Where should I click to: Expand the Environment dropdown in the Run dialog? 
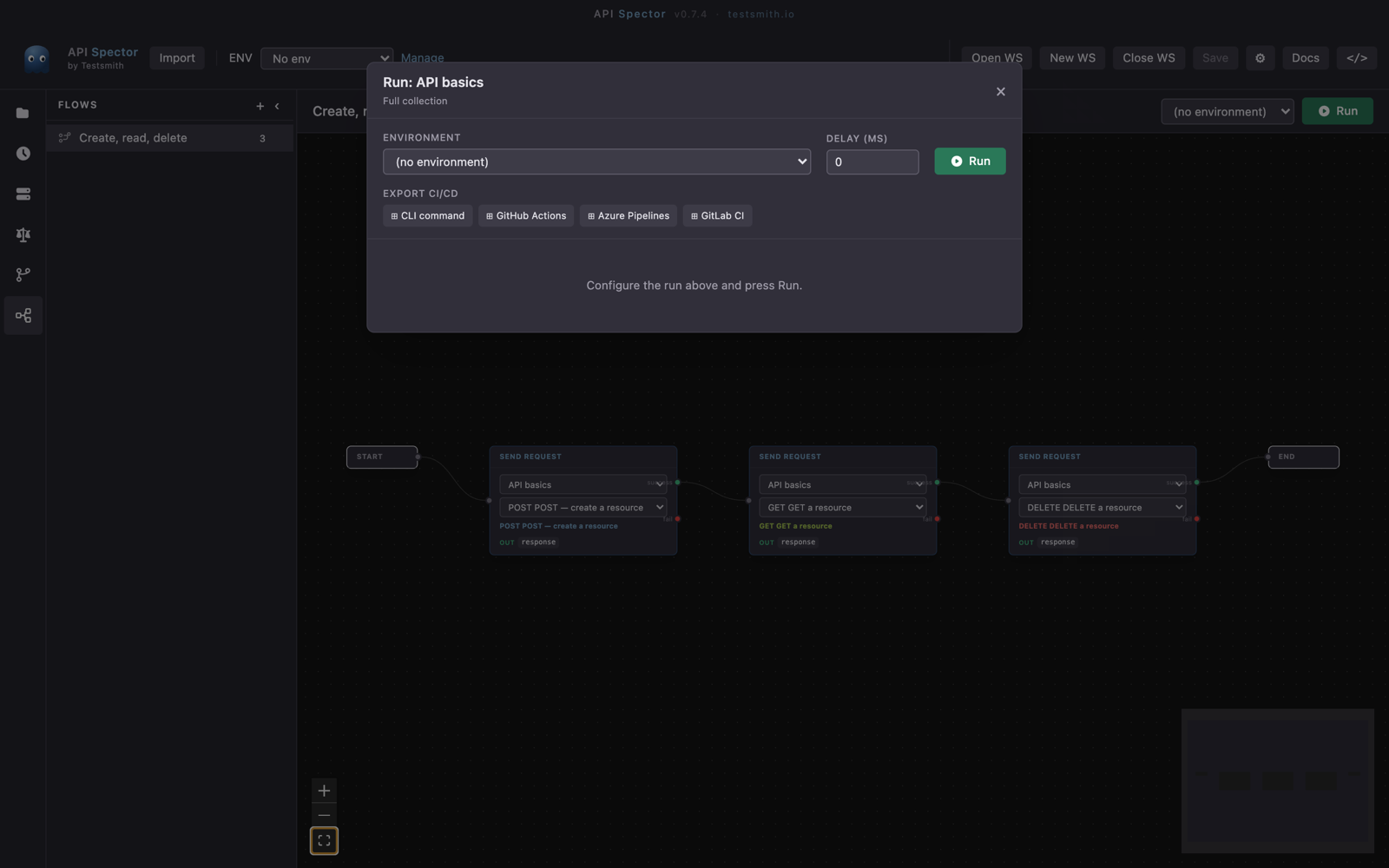pos(596,161)
